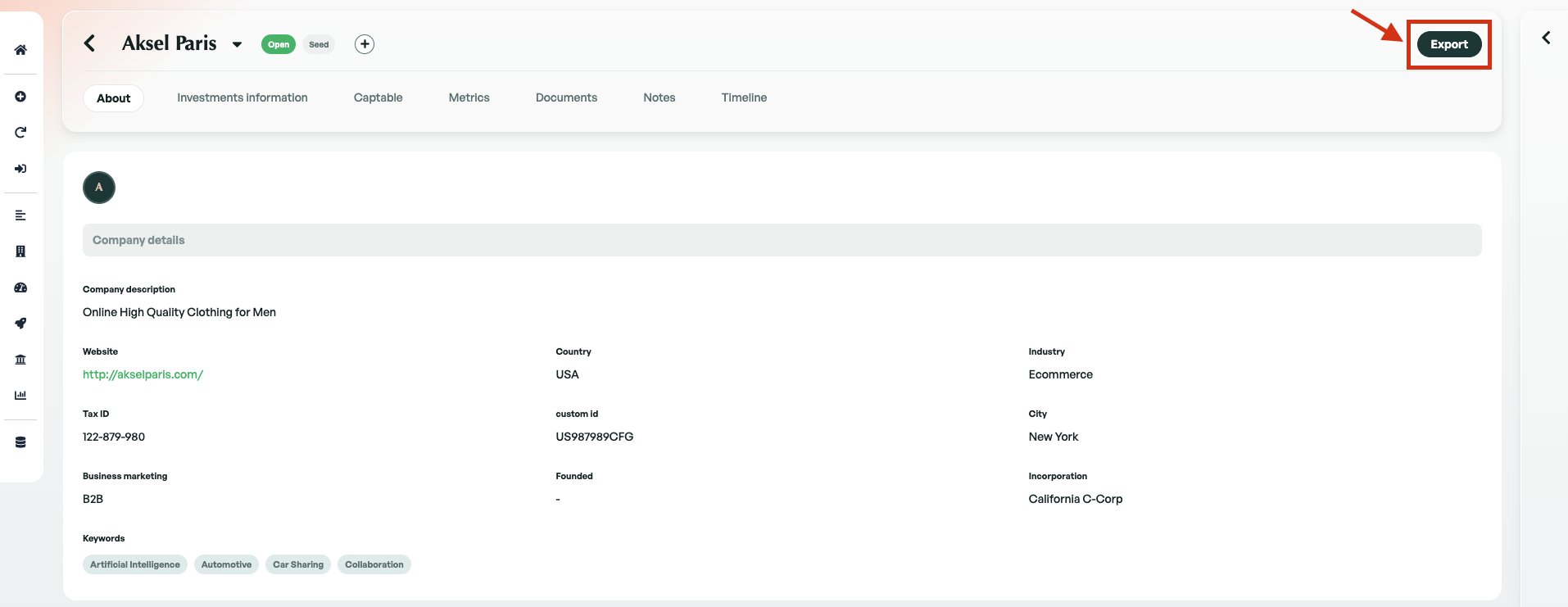Click the City value New York
The image size is (1568, 607).
[1054, 437]
